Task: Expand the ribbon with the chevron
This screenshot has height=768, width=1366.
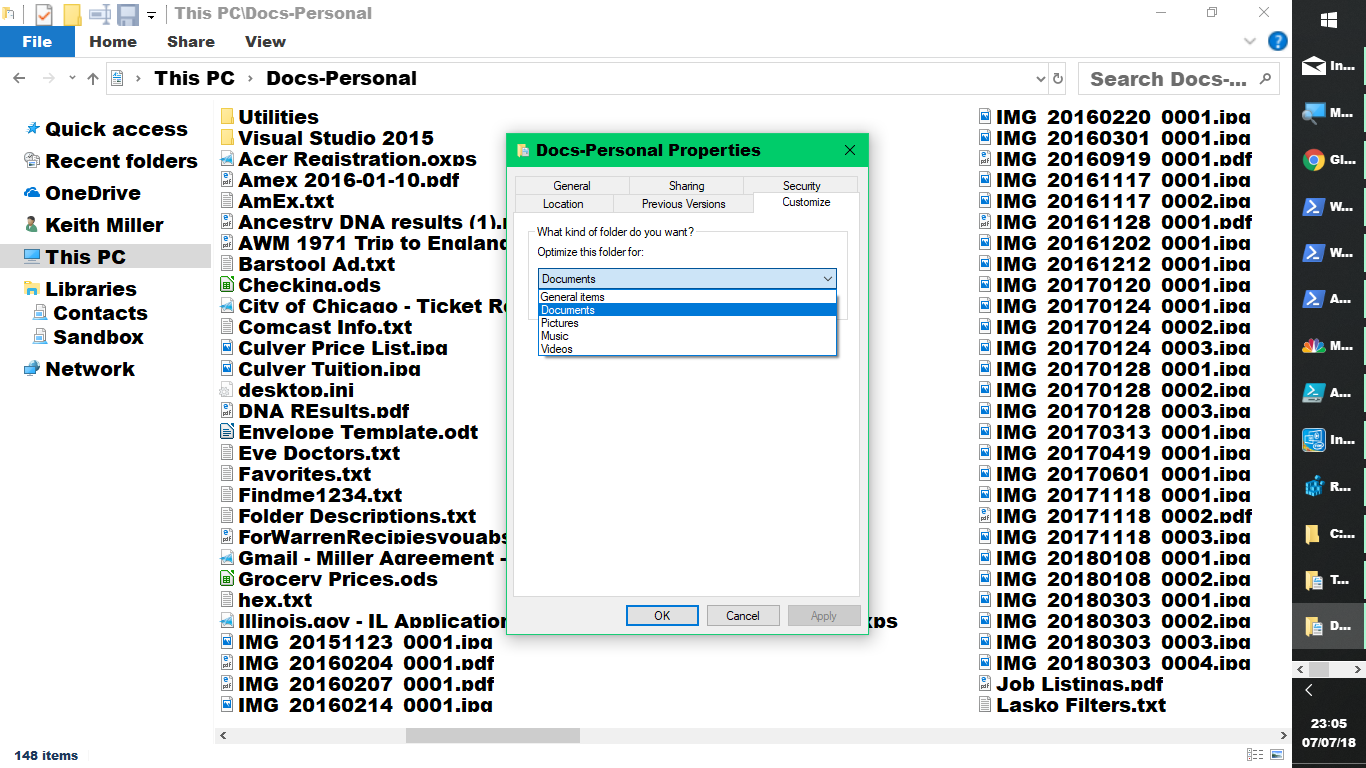Action: pyautogui.click(x=1249, y=42)
